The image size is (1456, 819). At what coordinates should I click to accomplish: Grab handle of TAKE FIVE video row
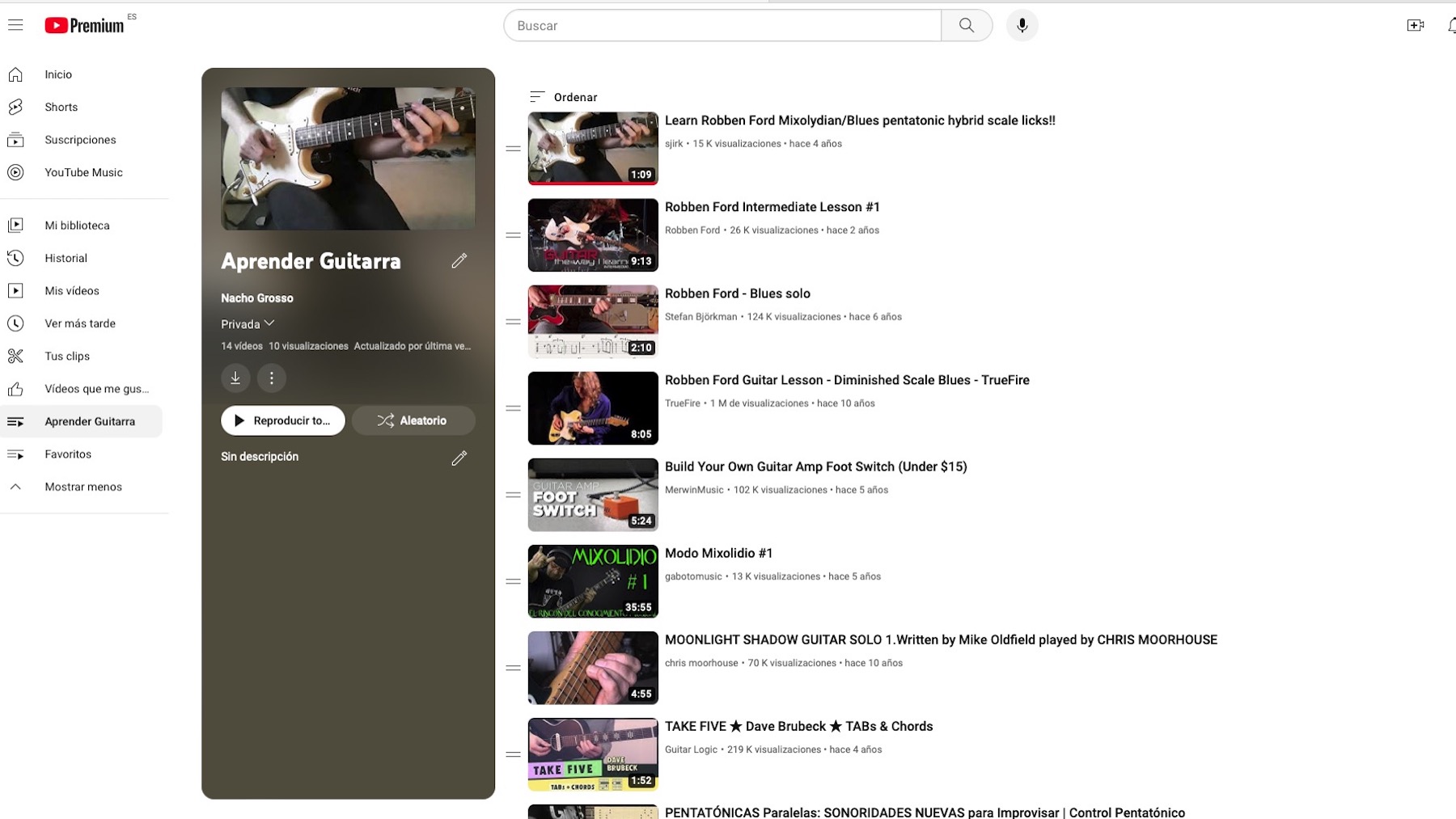tap(513, 754)
